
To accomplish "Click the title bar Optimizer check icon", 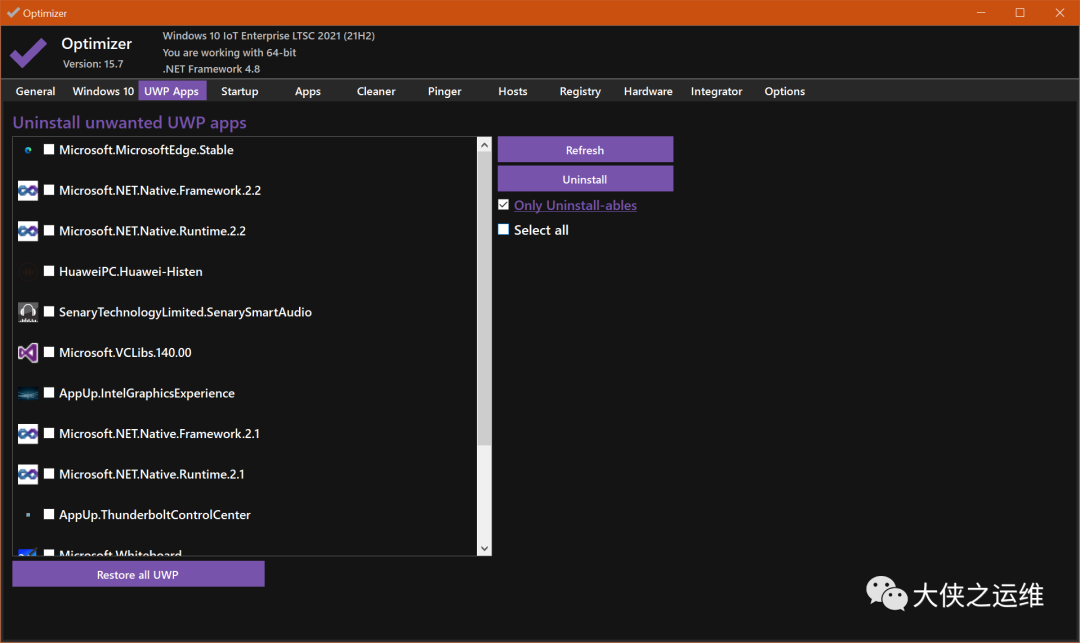I will point(13,12).
